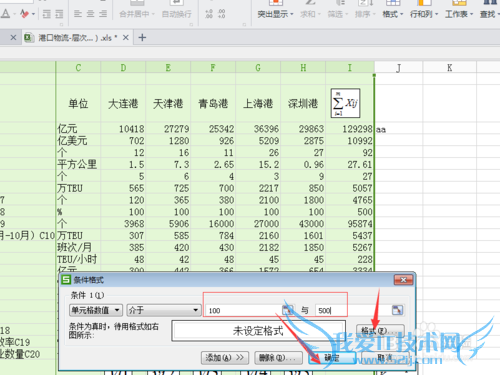Click the 平方公里 unit cell
This screenshot has width=500, height=375.
(x=78, y=164)
